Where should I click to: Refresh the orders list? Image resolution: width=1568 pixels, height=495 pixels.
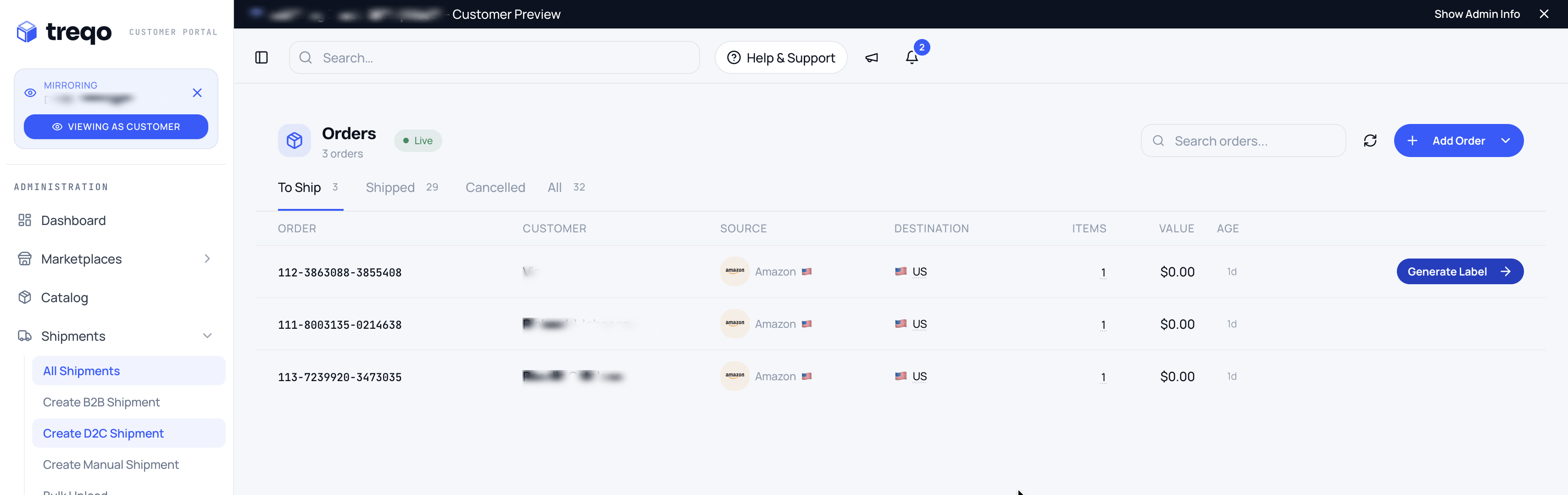coord(1369,141)
